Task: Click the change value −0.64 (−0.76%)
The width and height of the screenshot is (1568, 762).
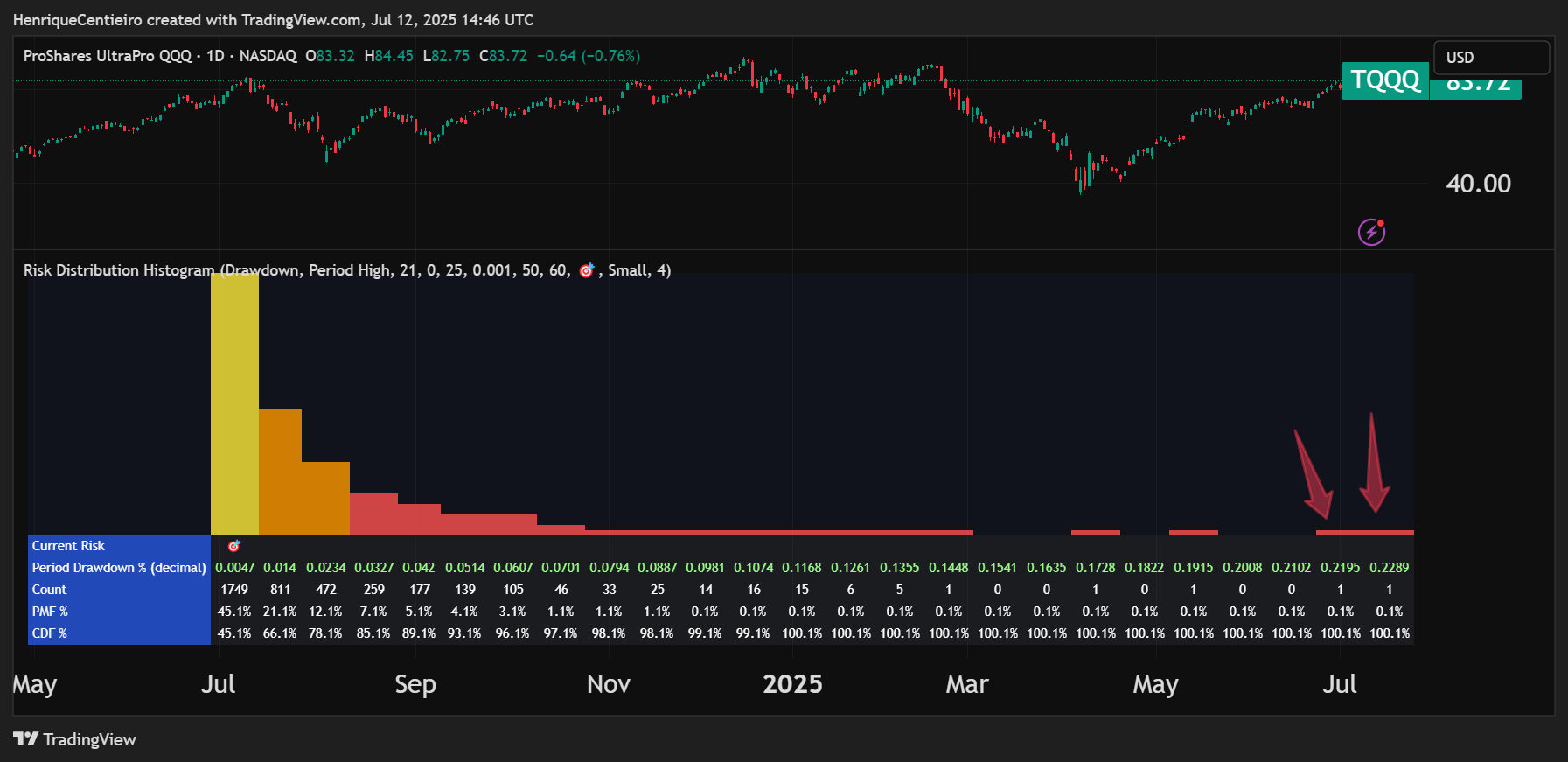Action: tap(589, 56)
